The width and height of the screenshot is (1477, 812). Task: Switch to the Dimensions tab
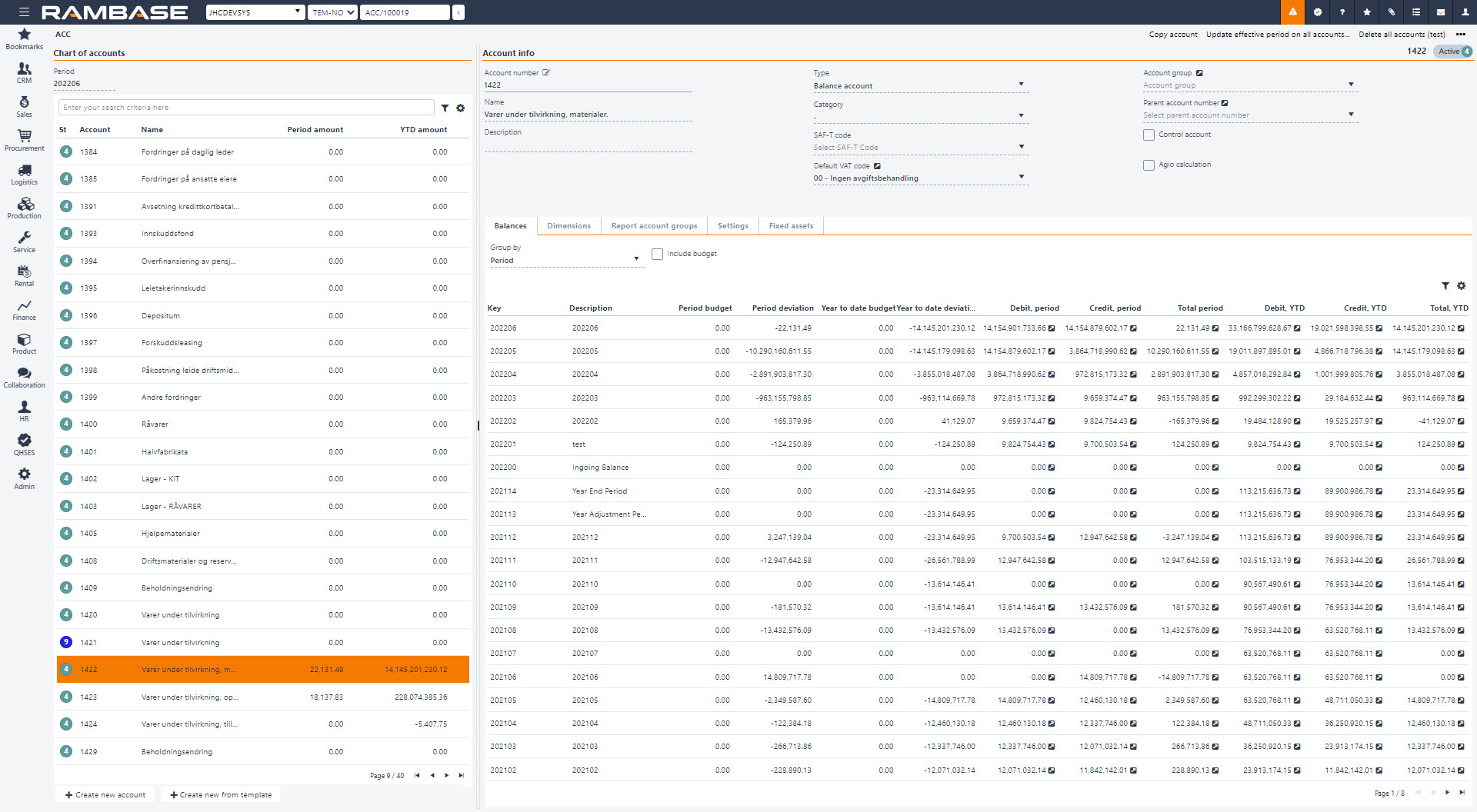pyautogui.click(x=568, y=226)
